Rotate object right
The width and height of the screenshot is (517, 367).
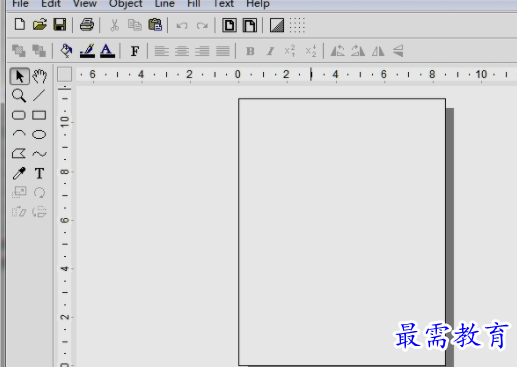358,51
